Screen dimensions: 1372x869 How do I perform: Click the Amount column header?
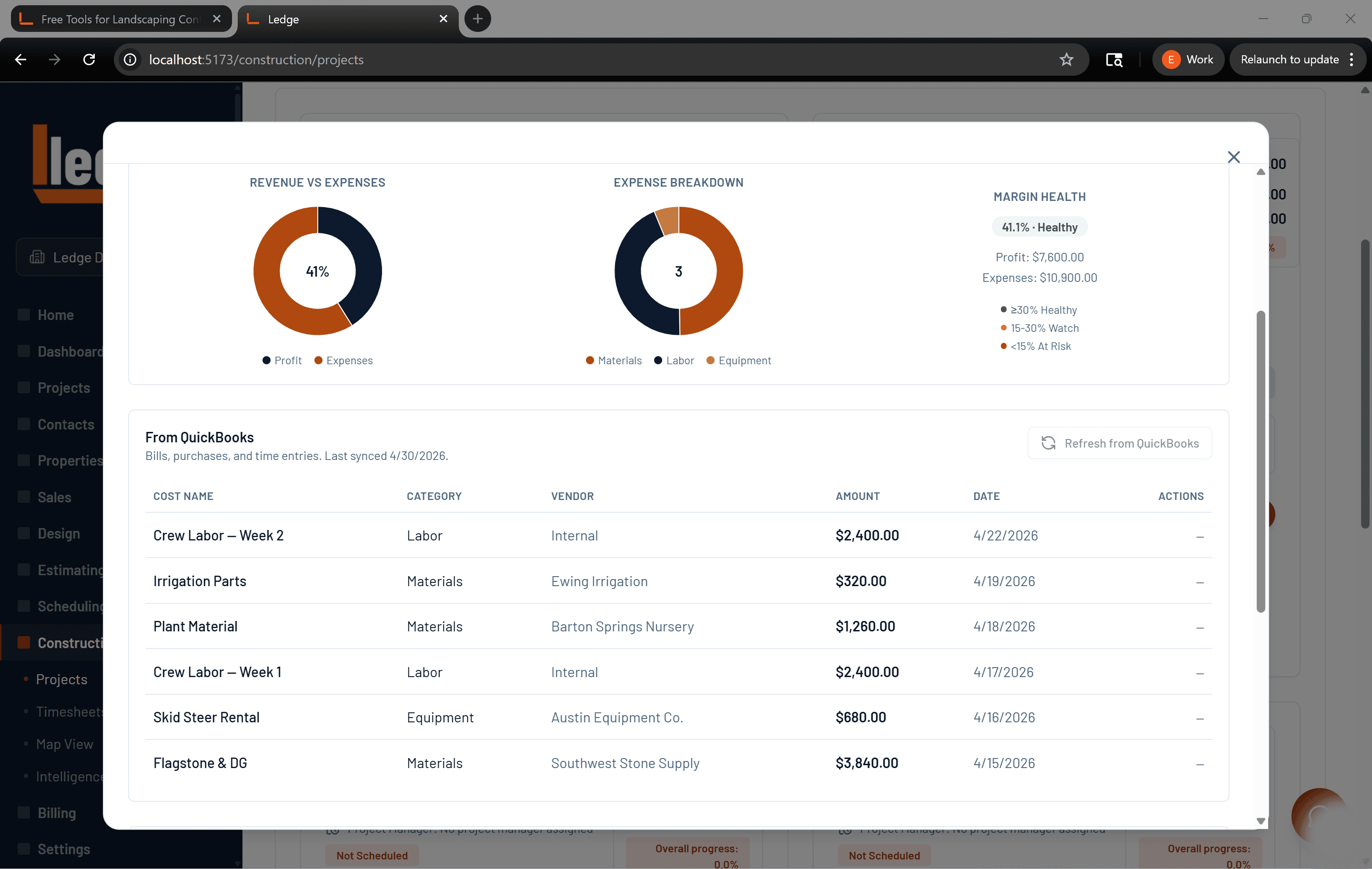(x=857, y=496)
